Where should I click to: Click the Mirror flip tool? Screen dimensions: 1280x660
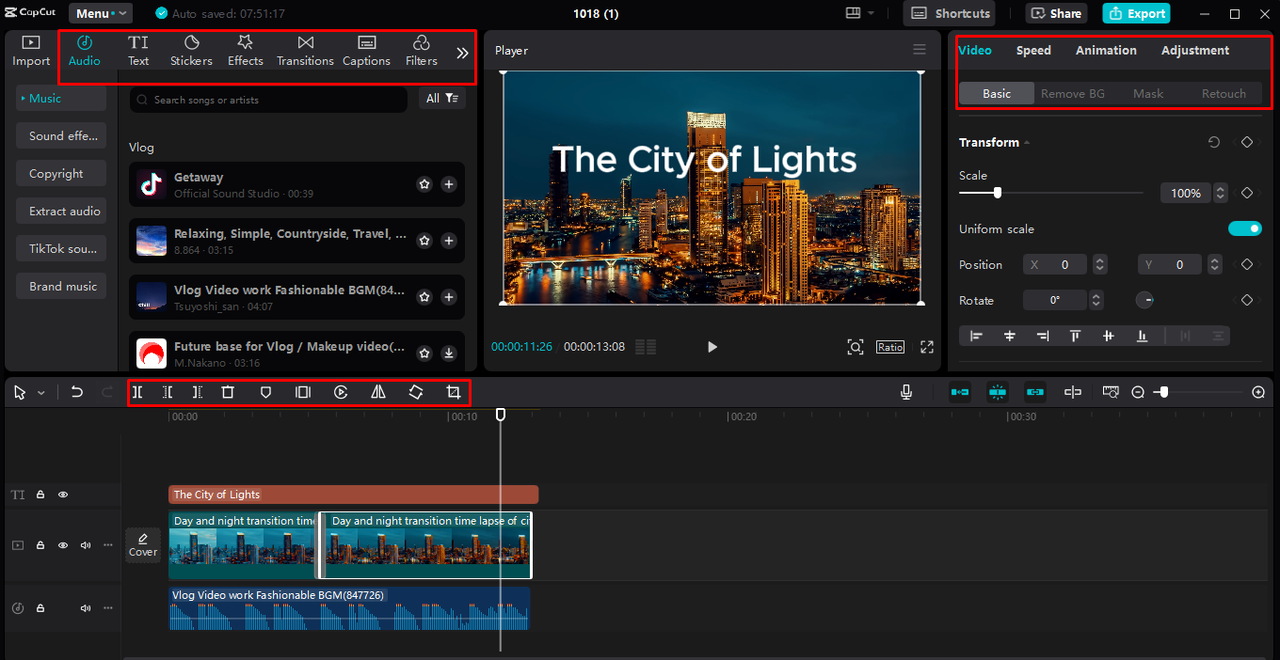coord(378,393)
